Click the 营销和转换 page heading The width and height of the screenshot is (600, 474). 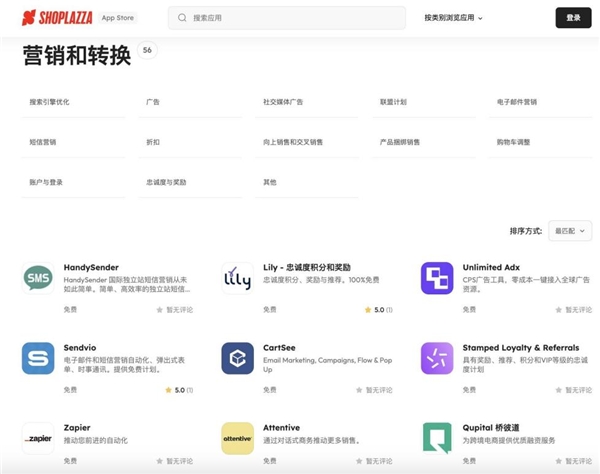pyautogui.click(x=77, y=55)
